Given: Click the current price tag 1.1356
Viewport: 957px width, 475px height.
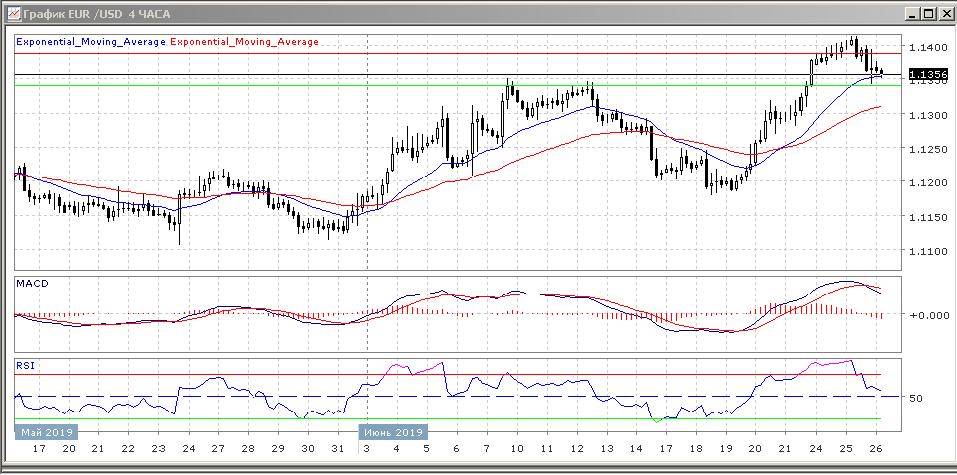Looking at the screenshot, I should 928,74.
